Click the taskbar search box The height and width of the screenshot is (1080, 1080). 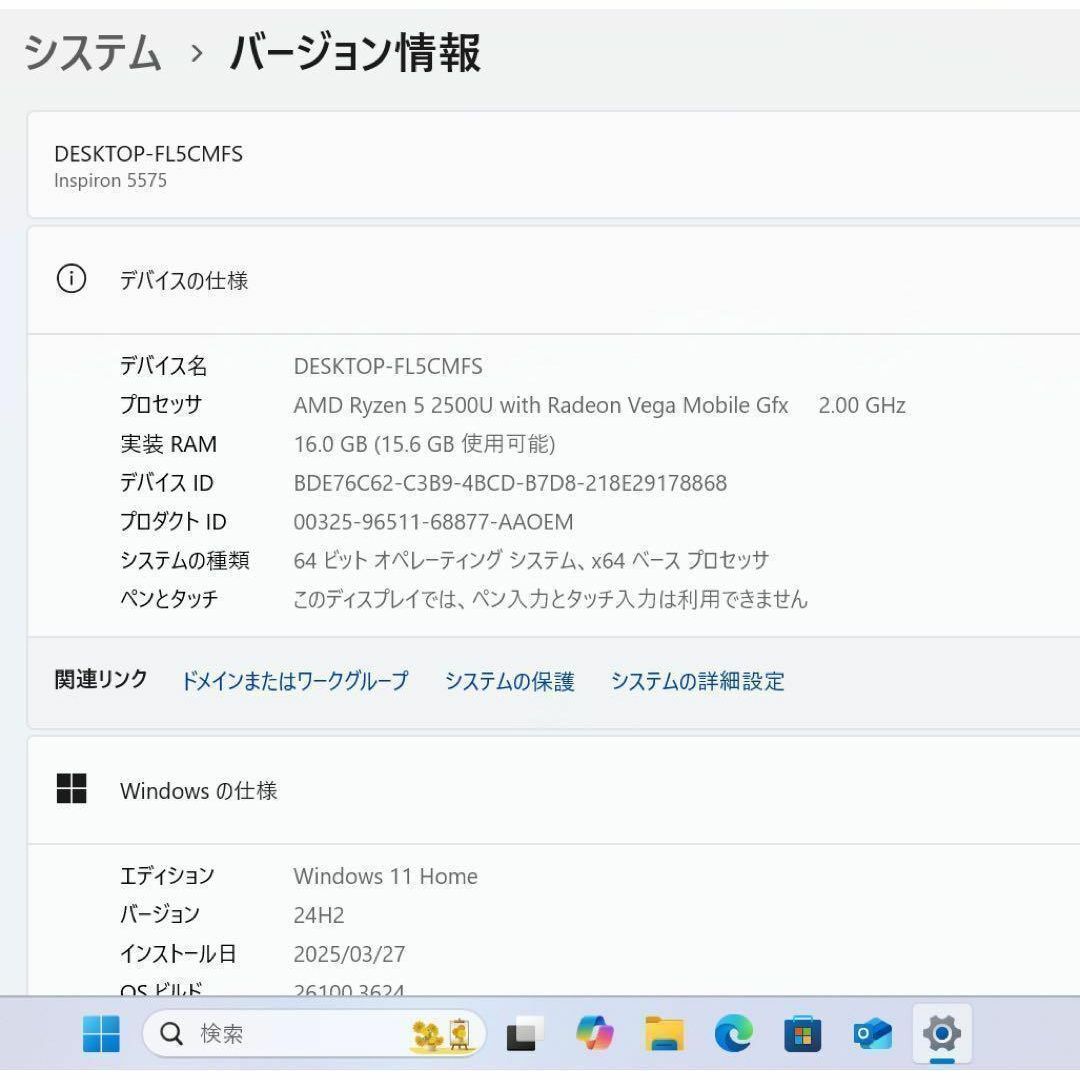(x=314, y=1033)
